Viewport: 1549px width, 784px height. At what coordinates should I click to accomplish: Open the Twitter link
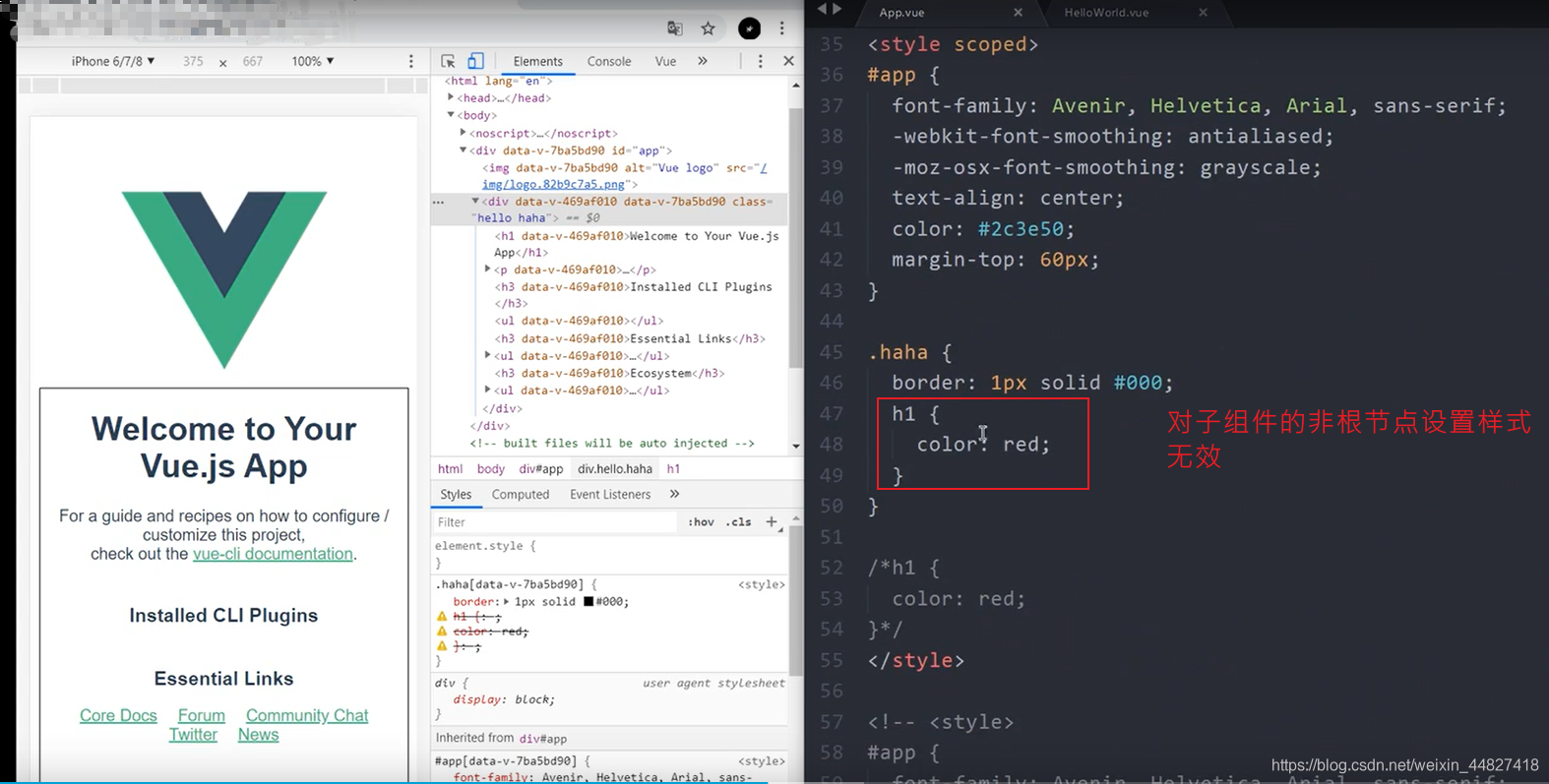(x=193, y=735)
